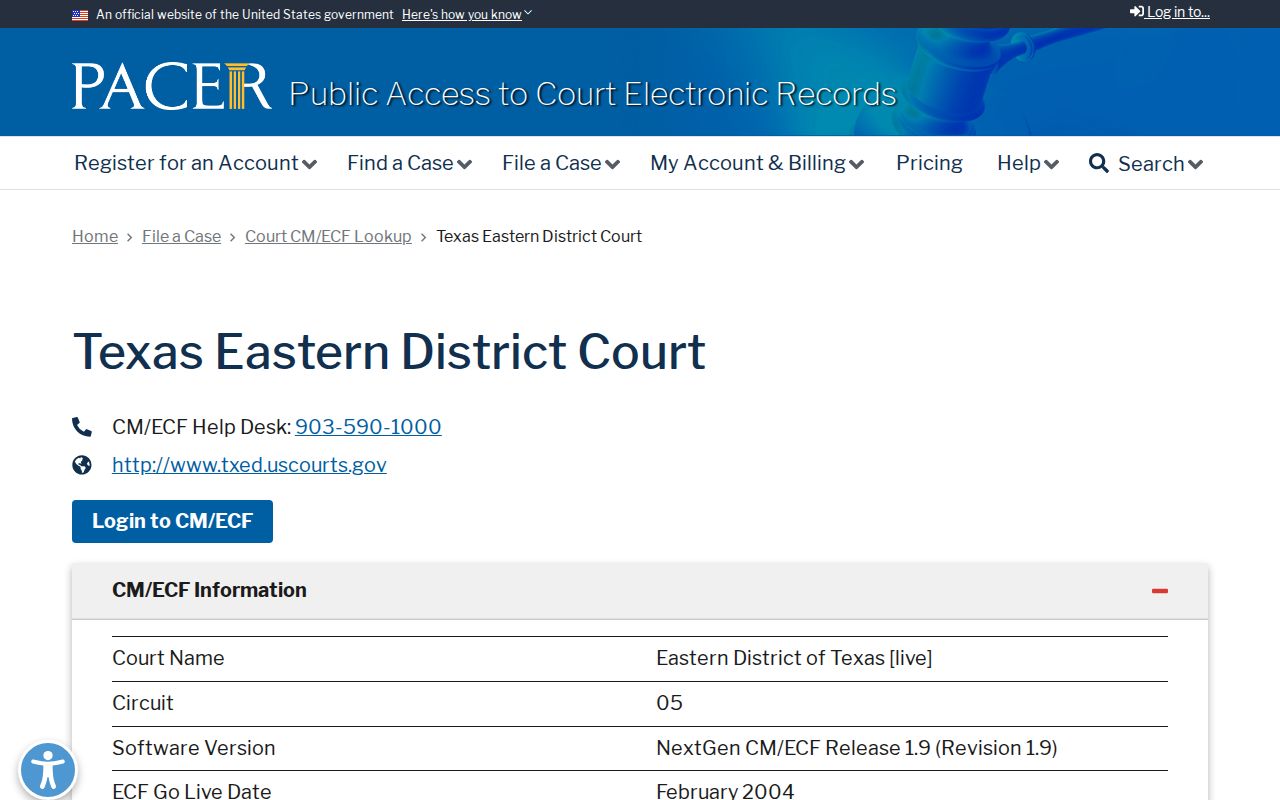Click the globe icon beside website URL
Image resolution: width=1280 pixels, height=800 pixels.
click(82, 465)
